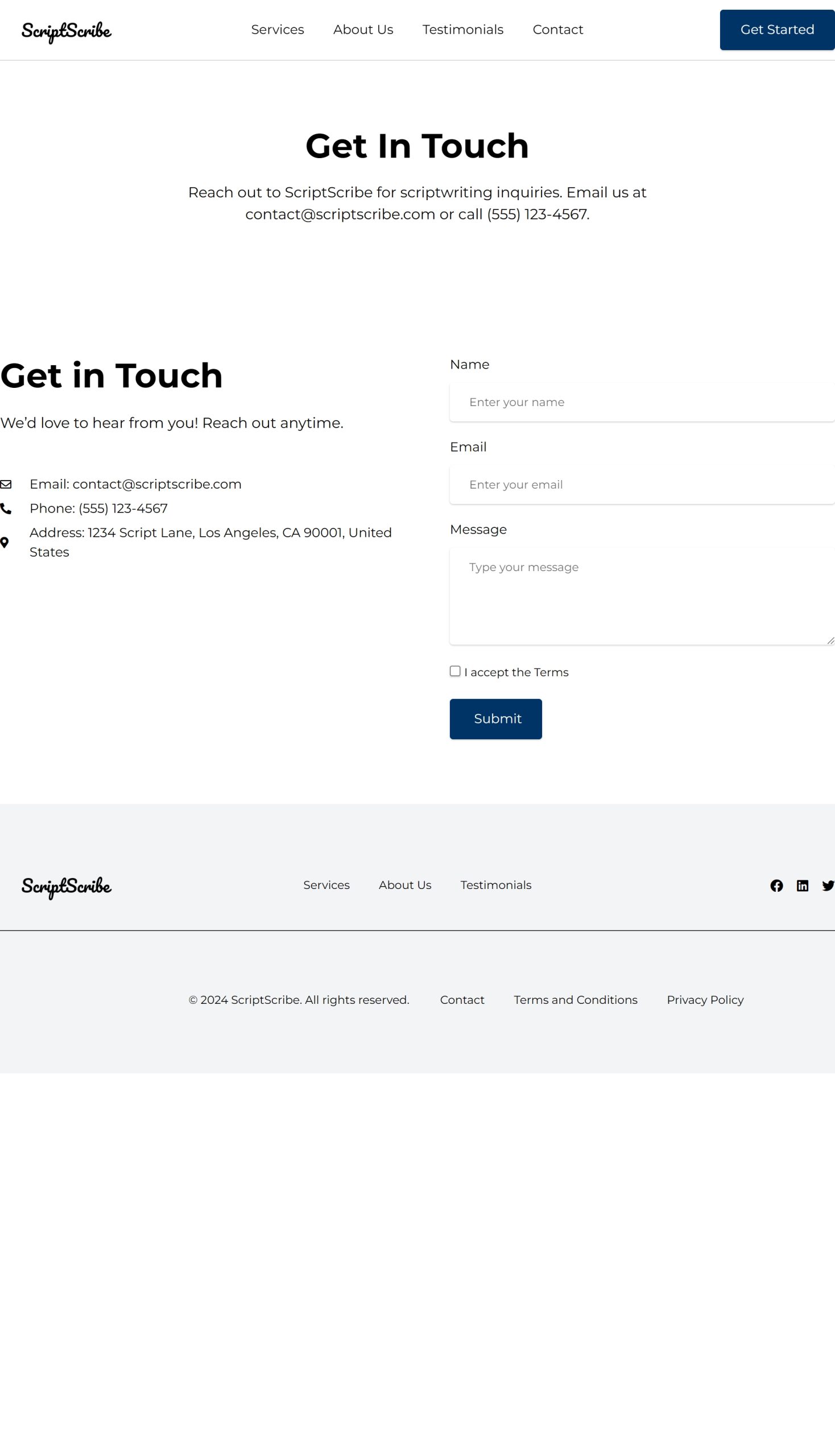Open the Twitter social icon

click(828, 886)
